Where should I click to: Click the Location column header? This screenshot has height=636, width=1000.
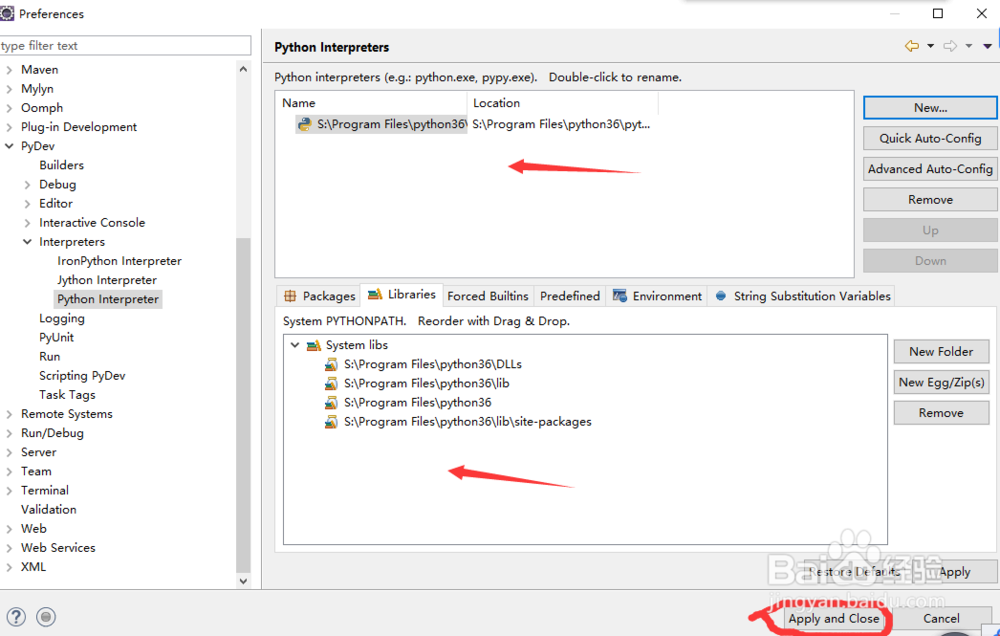click(562, 103)
